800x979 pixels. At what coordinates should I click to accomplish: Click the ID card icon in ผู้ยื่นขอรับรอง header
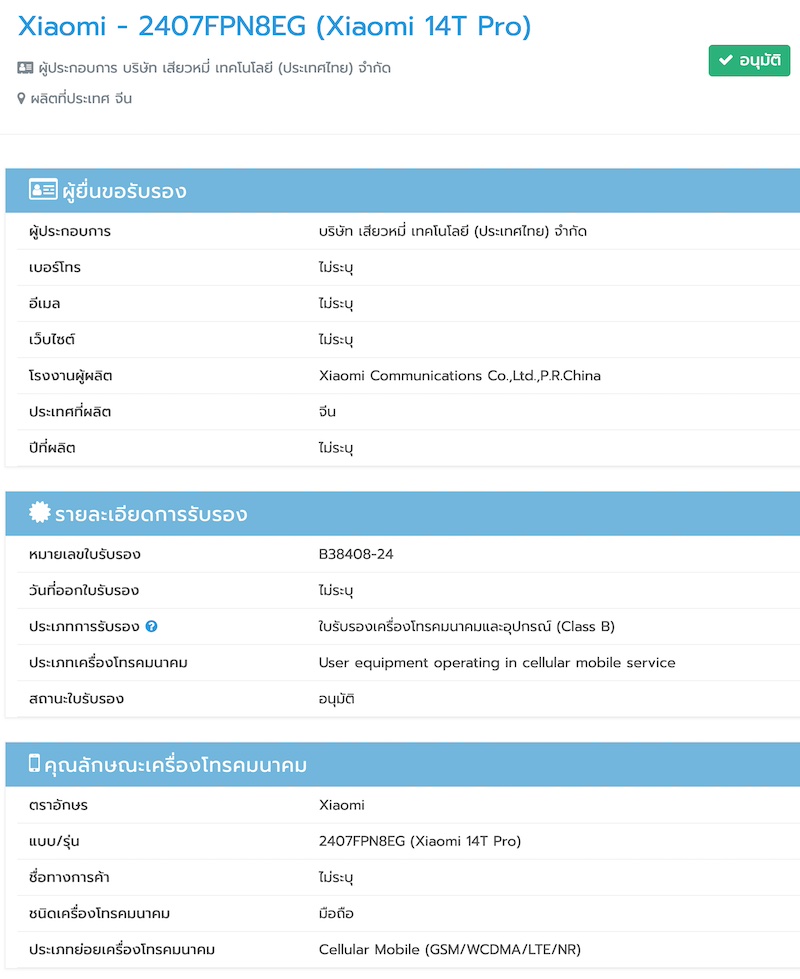point(43,190)
